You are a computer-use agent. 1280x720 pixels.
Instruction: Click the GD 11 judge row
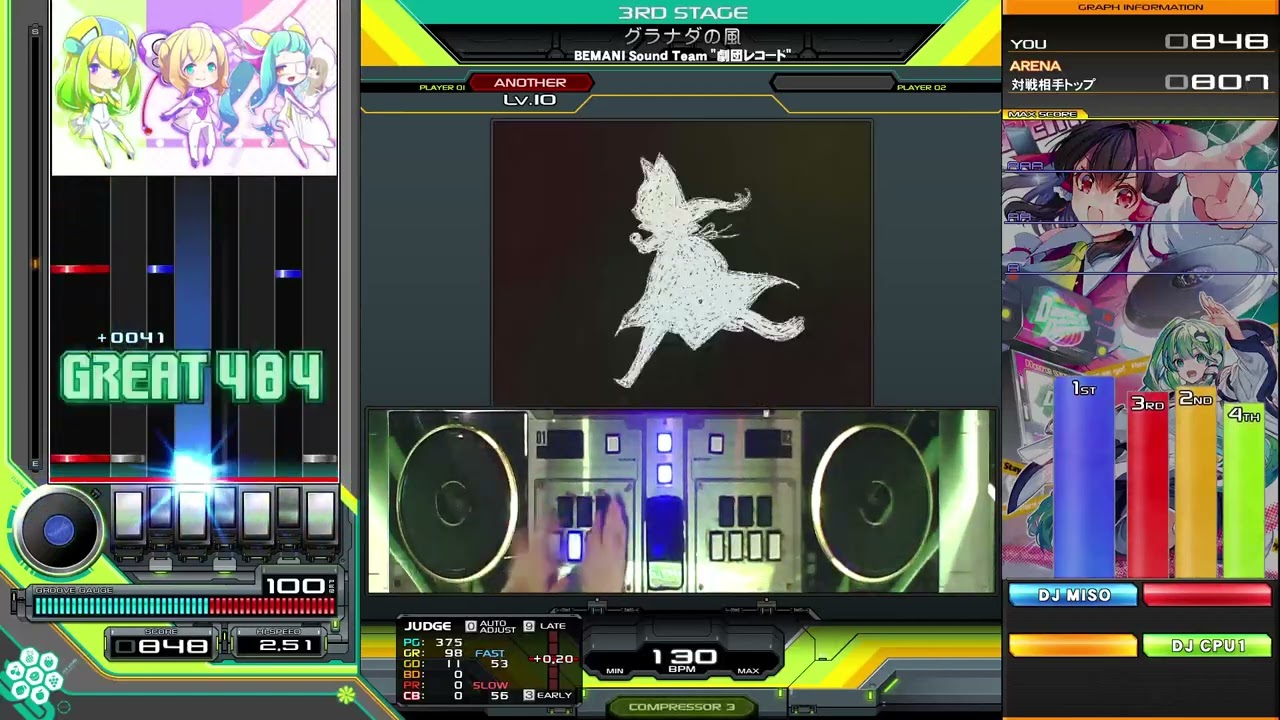pos(433,664)
